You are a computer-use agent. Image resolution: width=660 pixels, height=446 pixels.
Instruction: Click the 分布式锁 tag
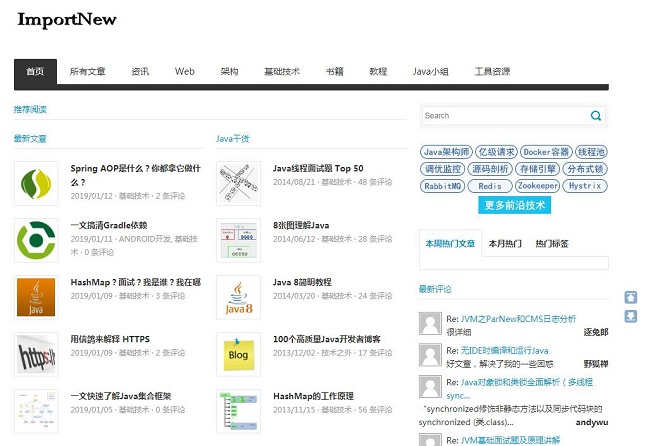coord(585,169)
